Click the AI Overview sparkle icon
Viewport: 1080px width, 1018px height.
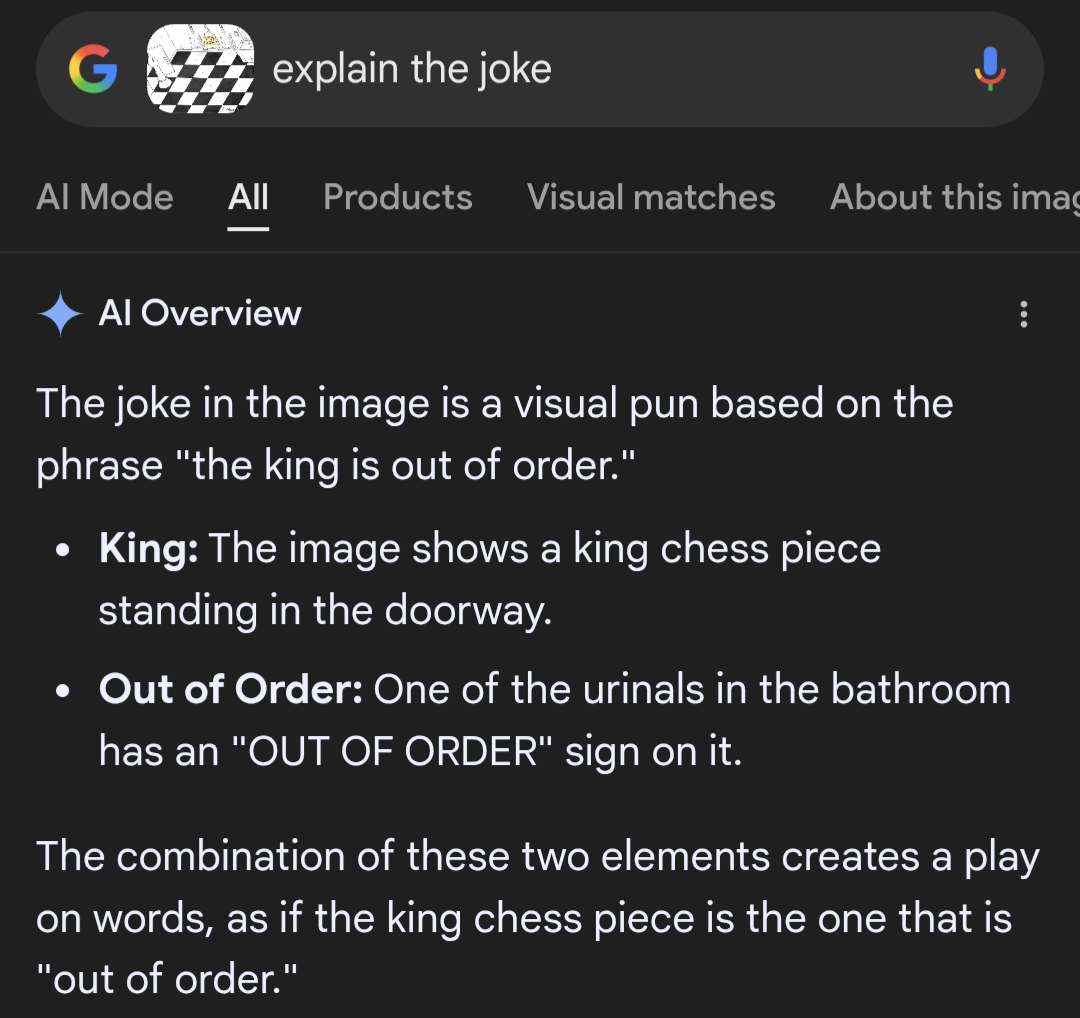(x=60, y=314)
